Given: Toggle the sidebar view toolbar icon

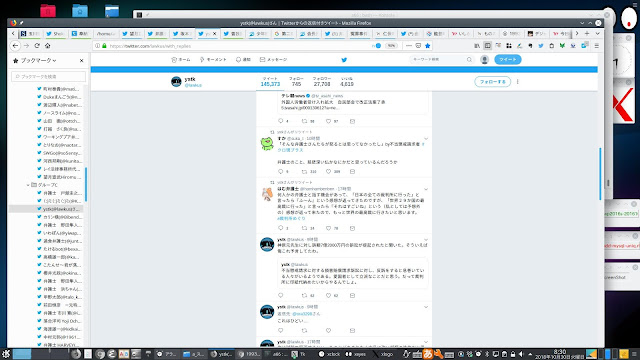Looking at the screenshot, I should click(487, 46).
